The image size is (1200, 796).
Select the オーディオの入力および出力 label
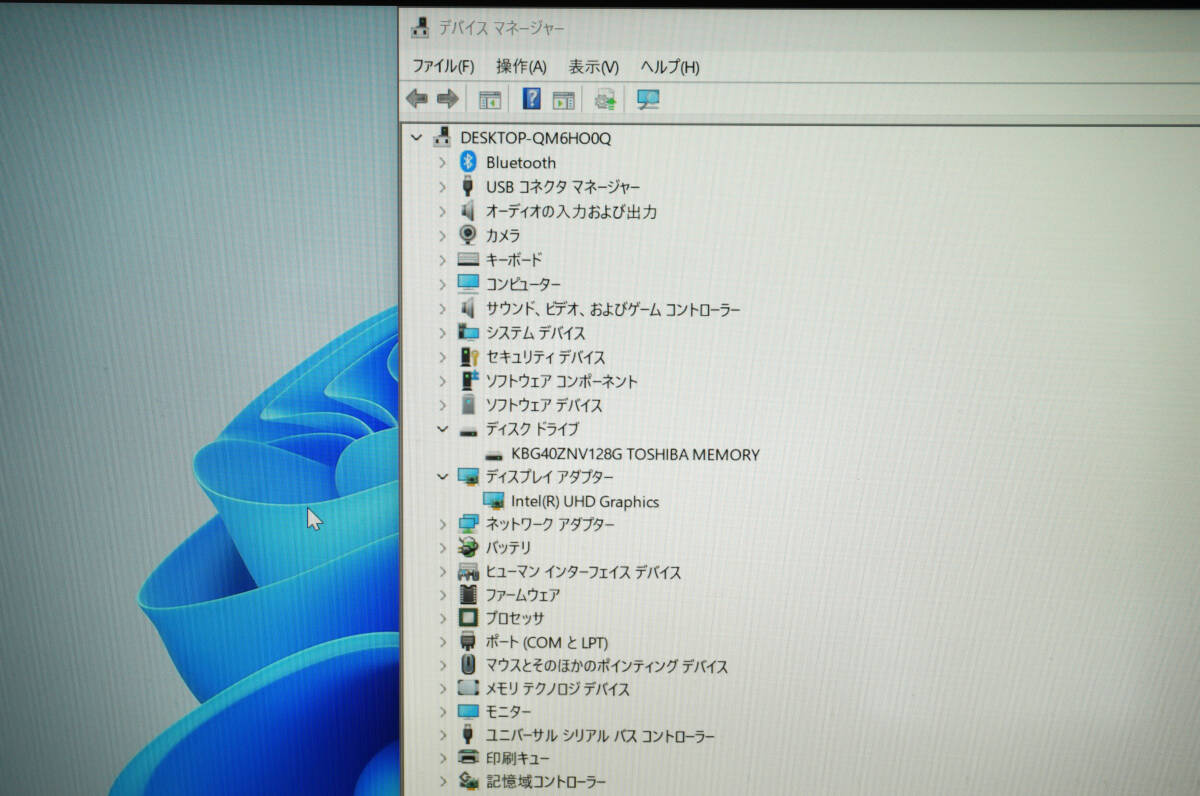(x=571, y=212)
